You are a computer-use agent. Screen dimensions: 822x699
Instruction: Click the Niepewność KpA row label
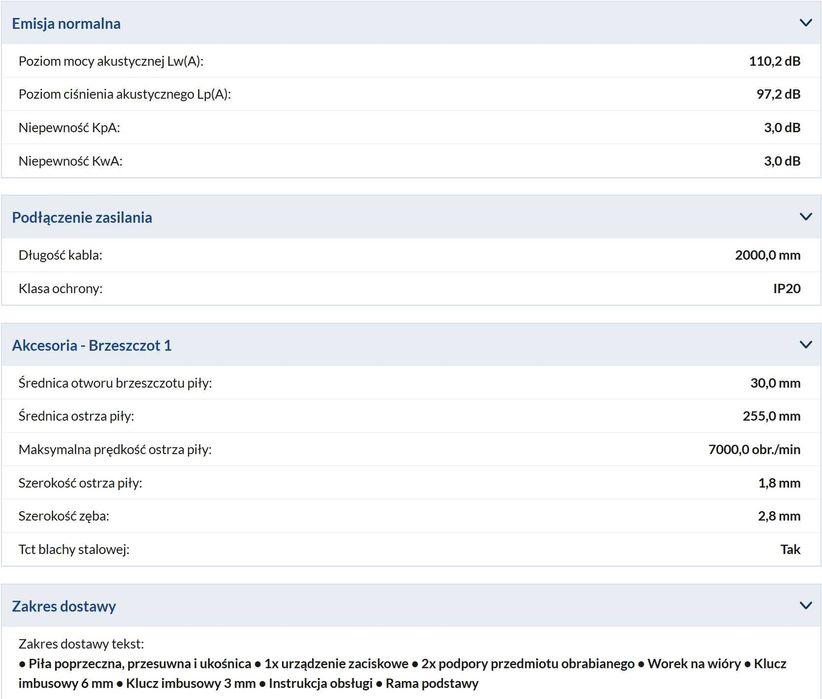click(69, 127)
